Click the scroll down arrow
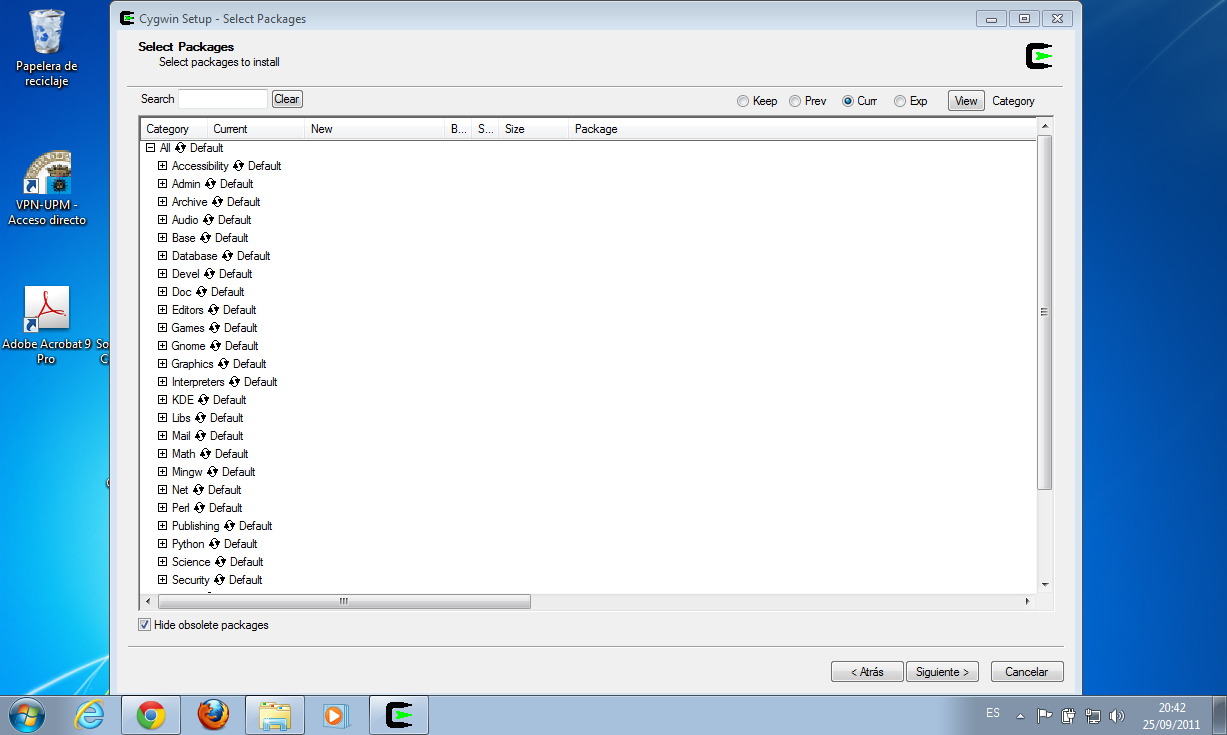 tap(1045, 585)
